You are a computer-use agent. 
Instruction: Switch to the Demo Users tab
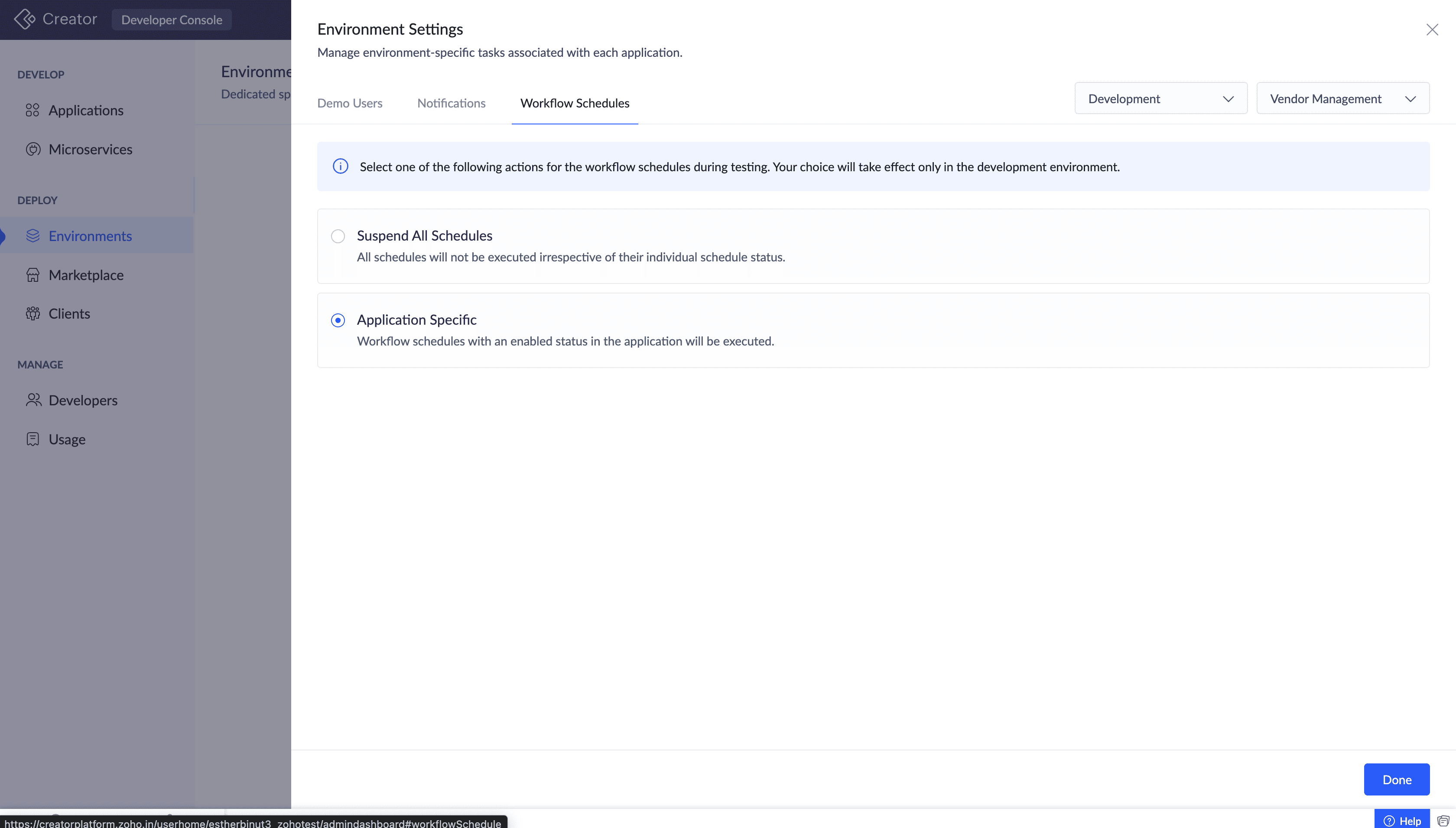[x=350, y=103]
